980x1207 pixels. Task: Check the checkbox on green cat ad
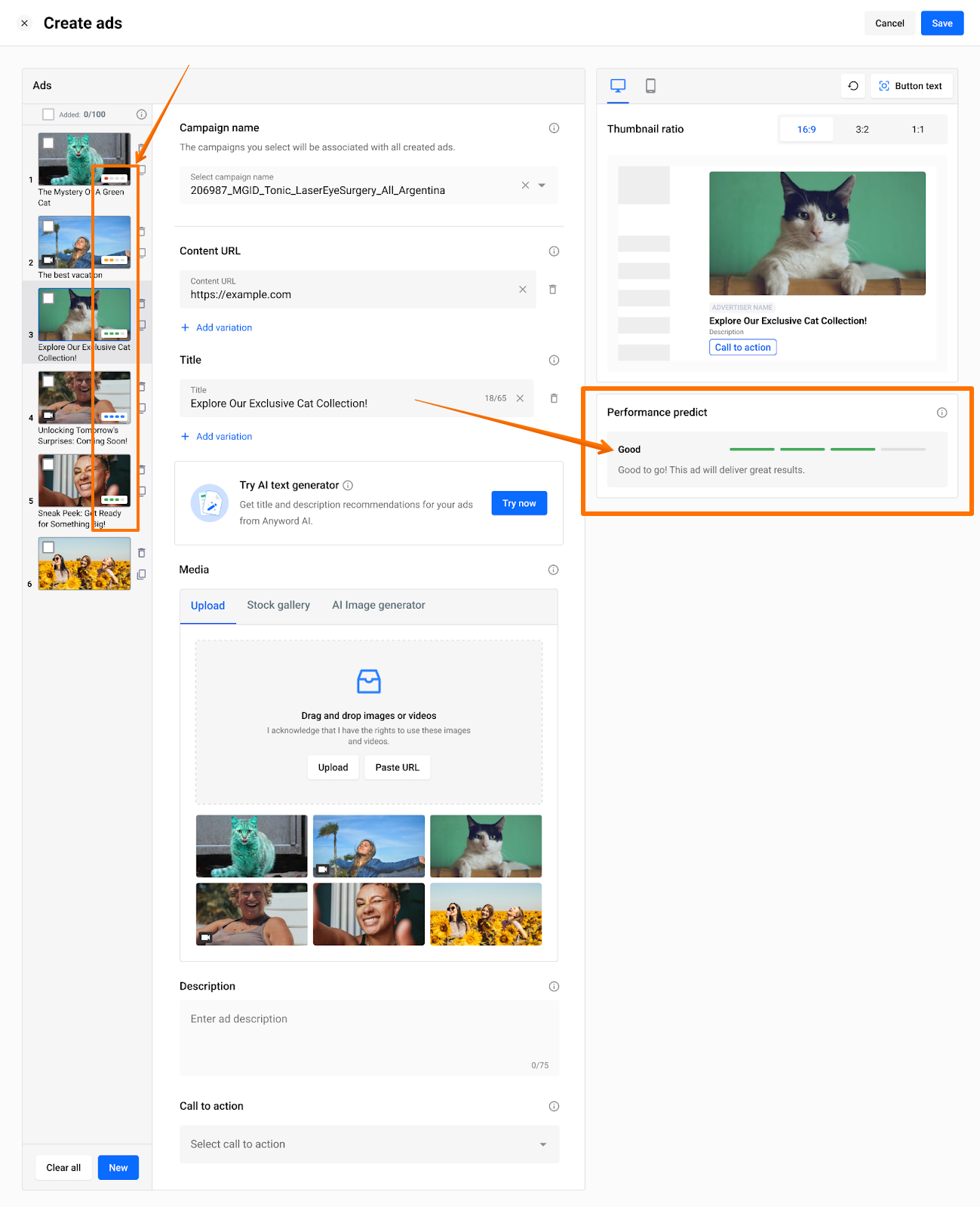click(48, 143)
